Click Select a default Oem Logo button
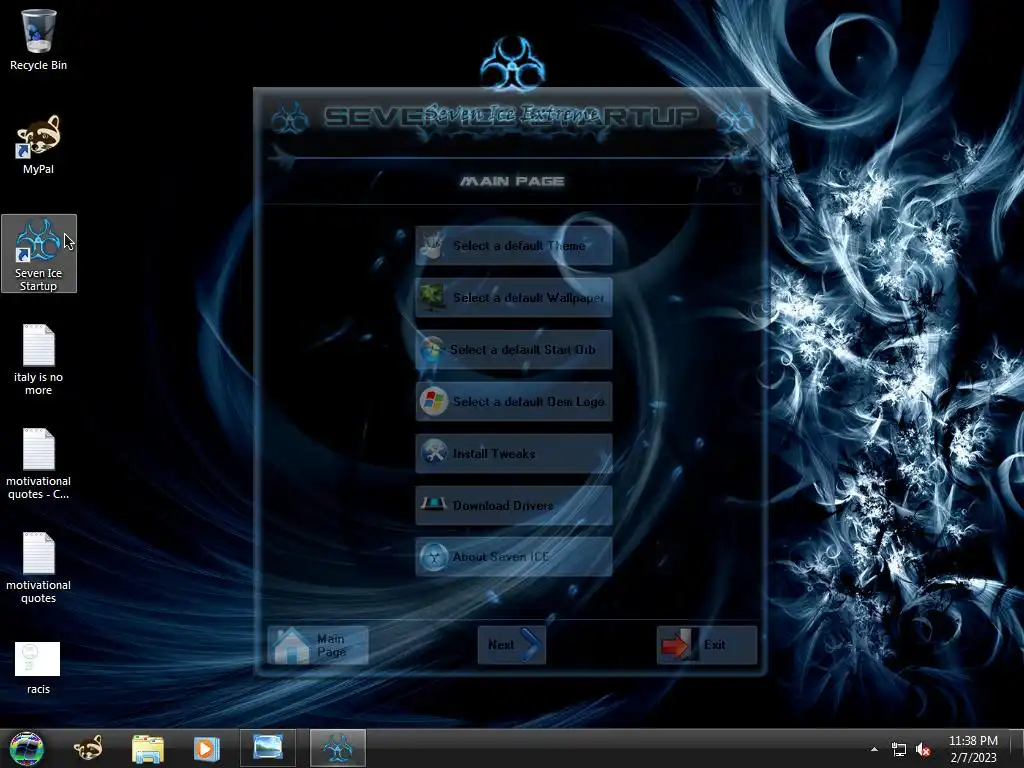Viewport: 1024px width, 768px height. (513, 402)
